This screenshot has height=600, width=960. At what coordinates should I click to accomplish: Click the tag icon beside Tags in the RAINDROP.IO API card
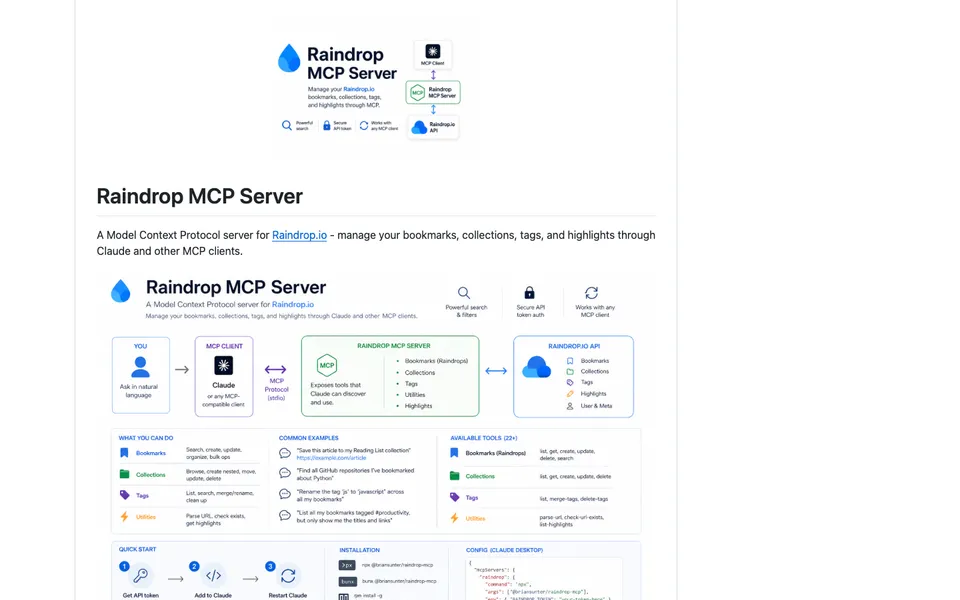pos(570,382)
